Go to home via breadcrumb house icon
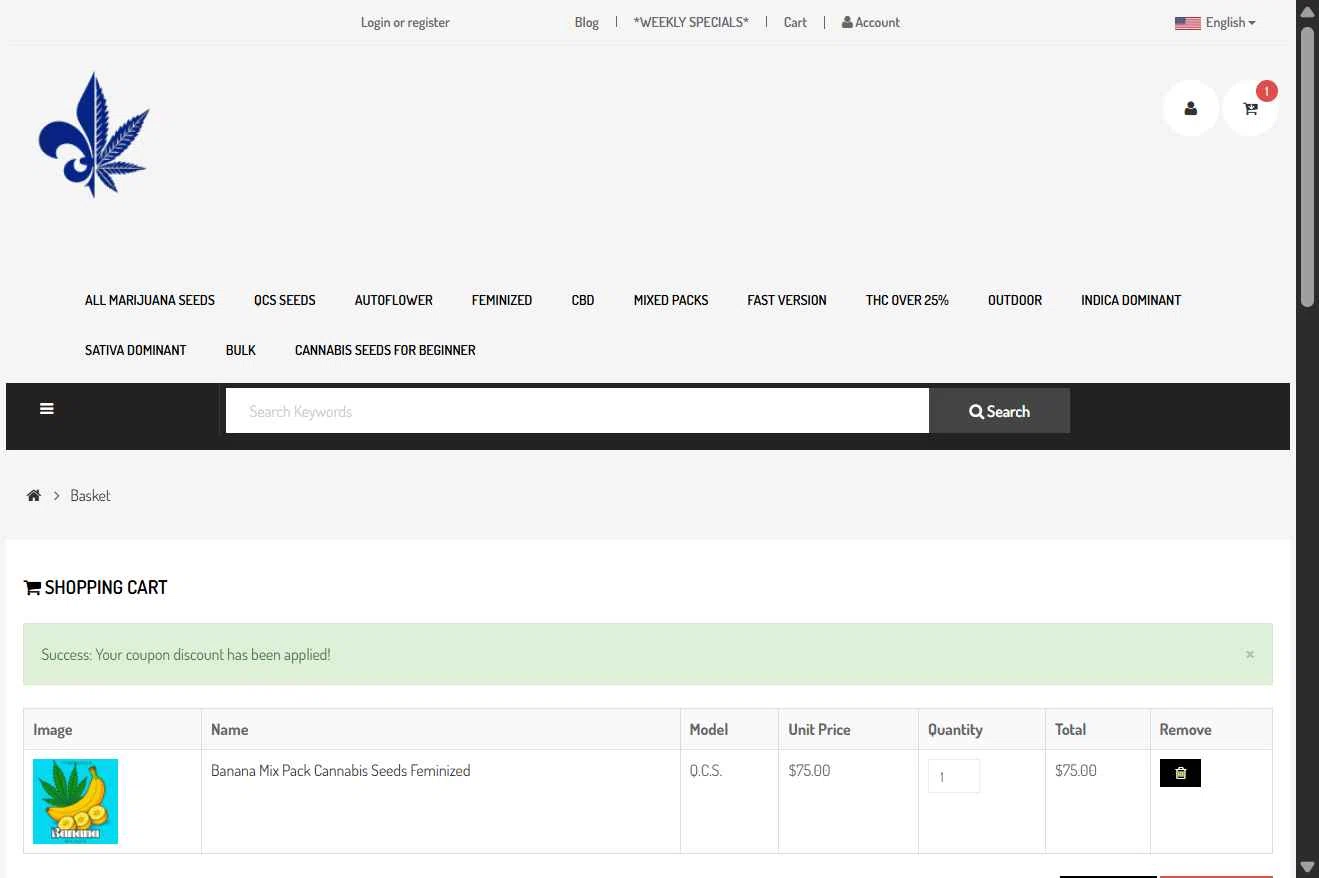Viewport: 1319px width, 878px height. 34,496
